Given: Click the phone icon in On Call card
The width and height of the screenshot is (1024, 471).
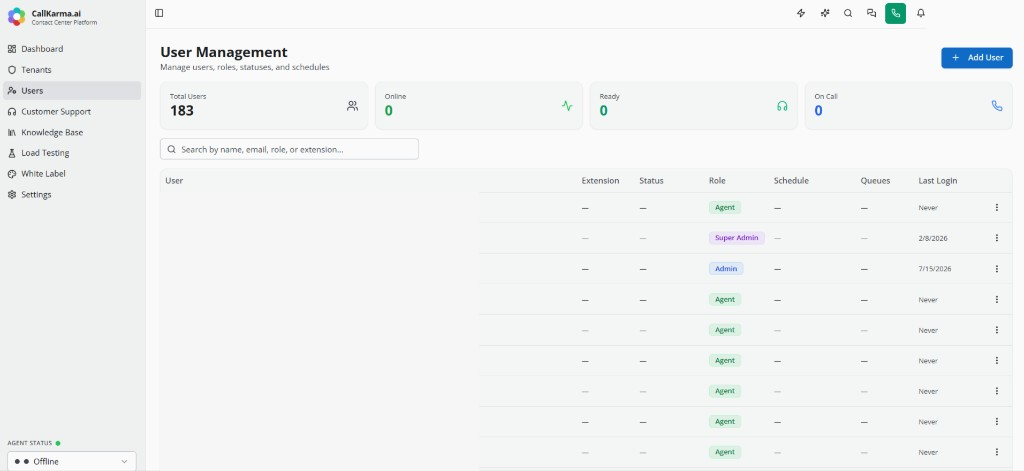Looking at the screenshot, I should tap(997, 106).
